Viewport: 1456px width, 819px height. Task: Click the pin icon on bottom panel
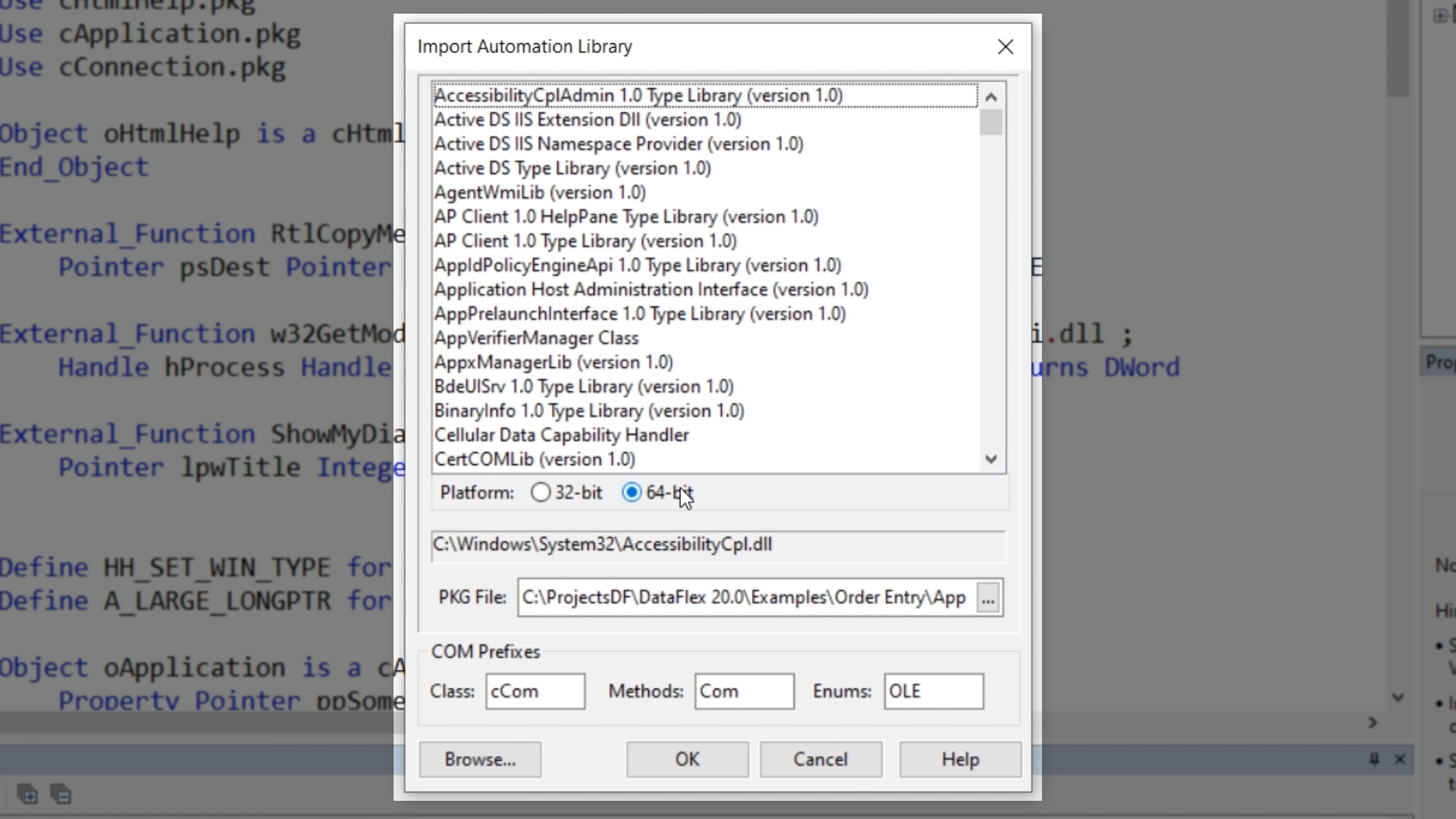1374,759
